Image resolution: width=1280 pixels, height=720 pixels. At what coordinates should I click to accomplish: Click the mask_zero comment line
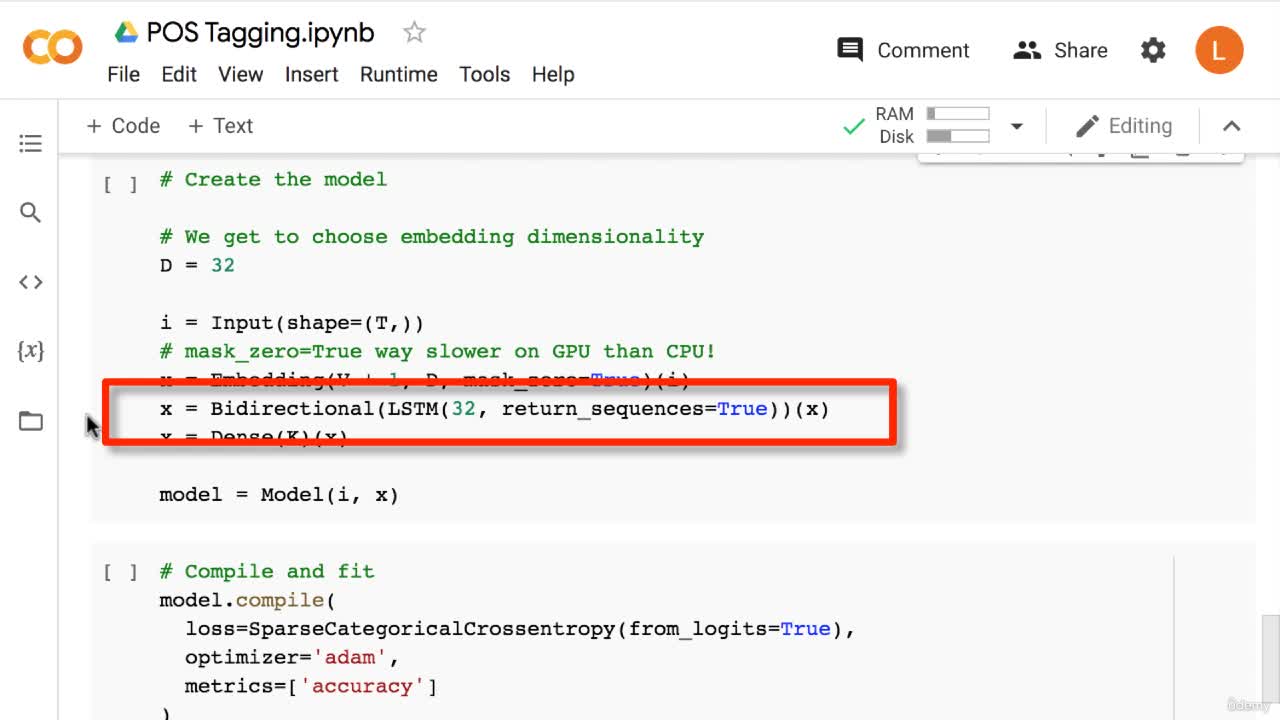437,351
